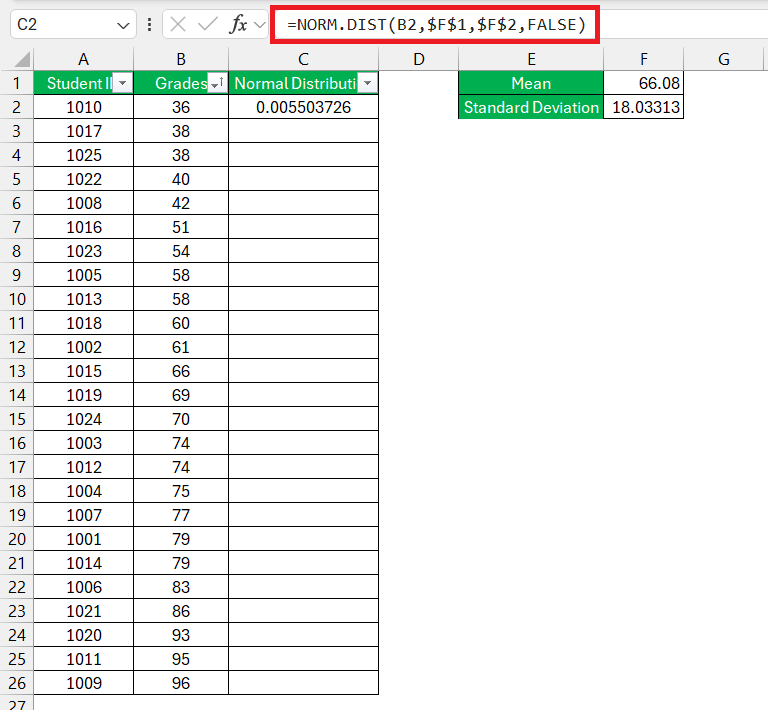Open the Student ID filter dropdown
This screenshot has width=768, height=710.
tap(122, 83)
